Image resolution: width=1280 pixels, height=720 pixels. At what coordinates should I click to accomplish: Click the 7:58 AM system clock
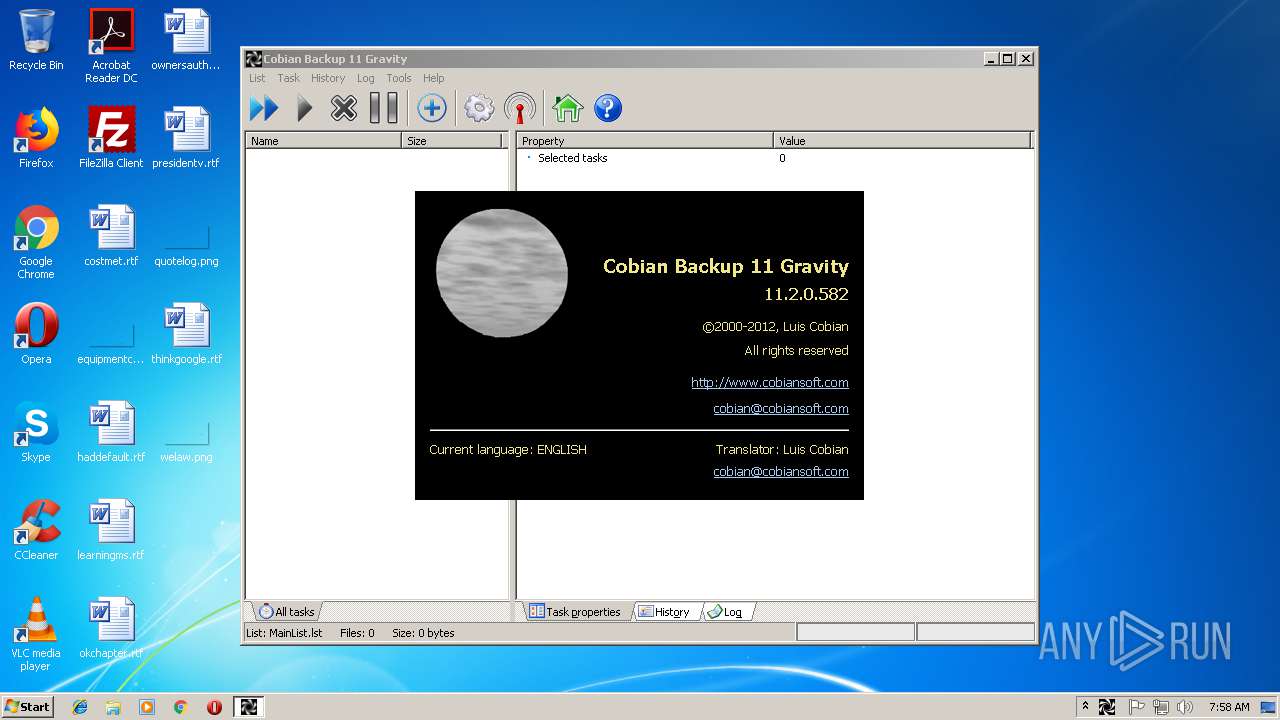[1229, 707]
